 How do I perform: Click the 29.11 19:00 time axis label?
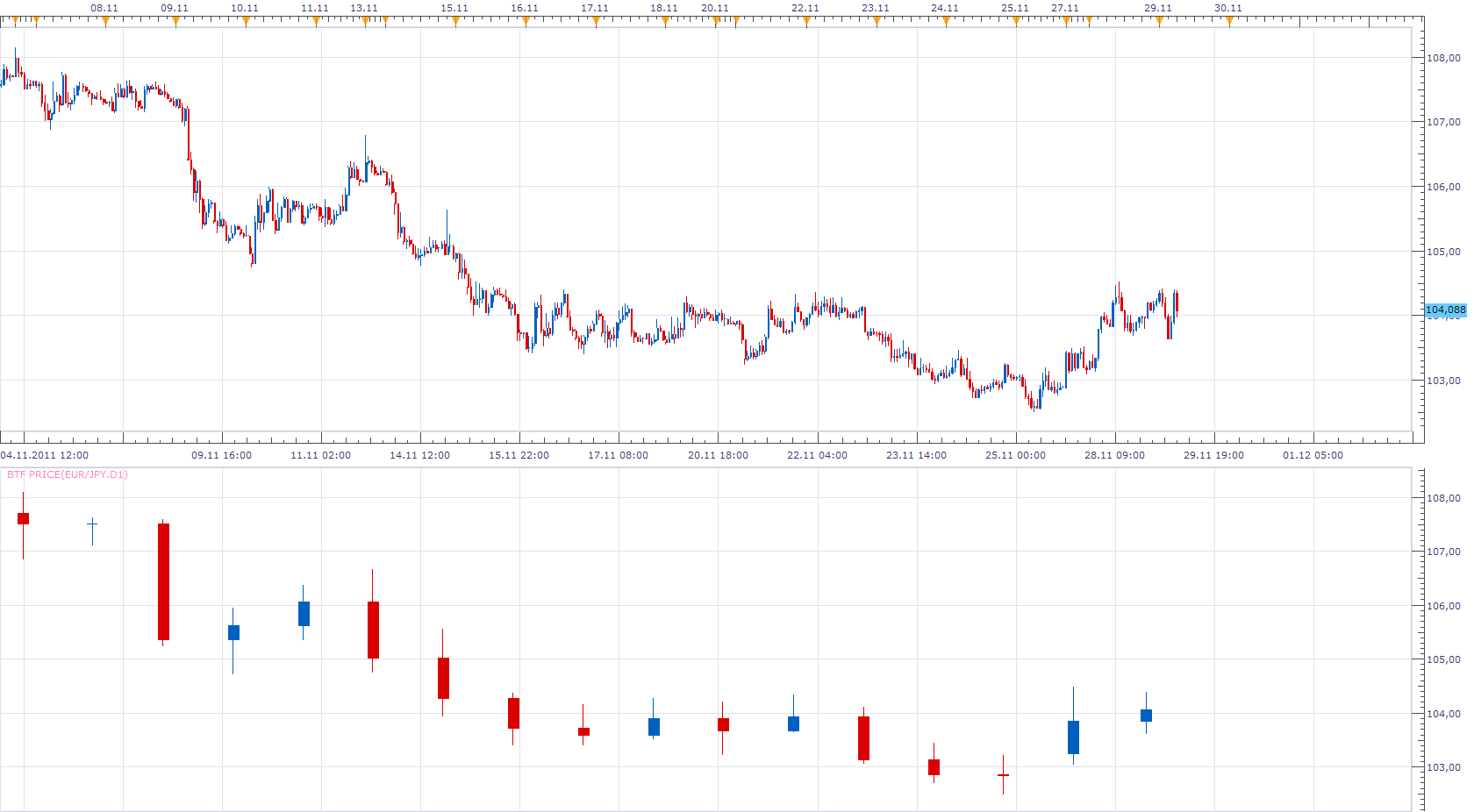pos(1214,455)
